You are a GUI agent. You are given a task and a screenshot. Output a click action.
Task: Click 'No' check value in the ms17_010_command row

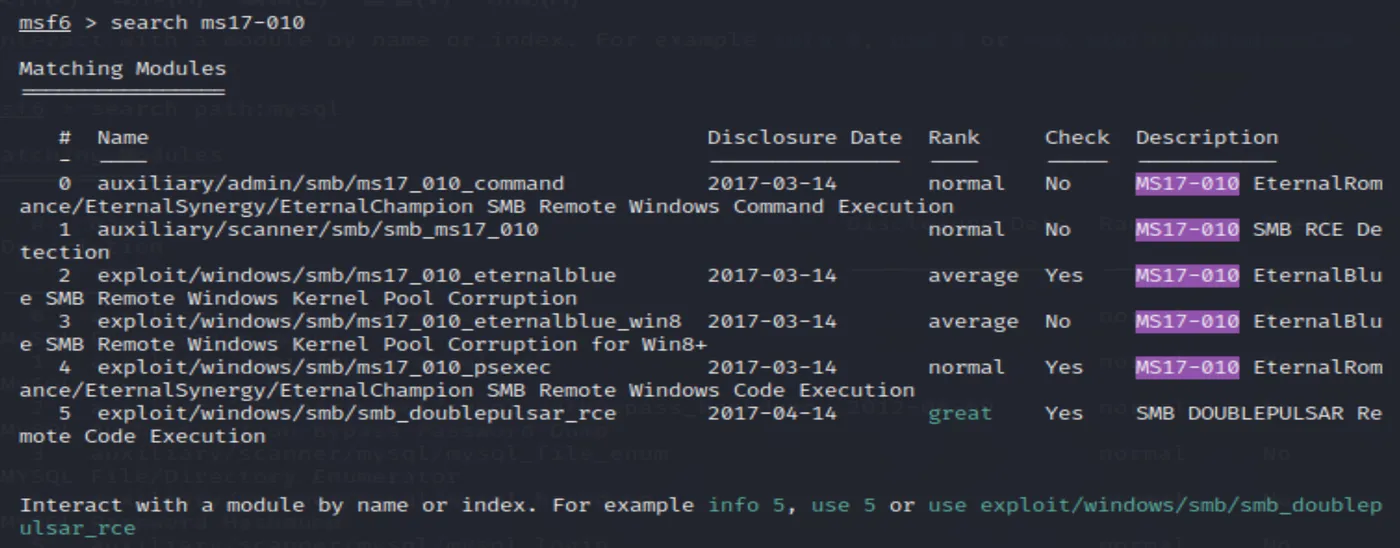[1058, 184]
